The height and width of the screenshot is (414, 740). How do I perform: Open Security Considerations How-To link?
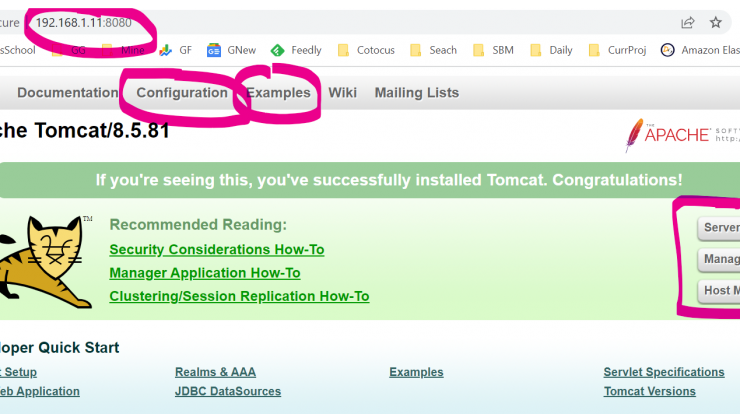[x=217, y=249]
